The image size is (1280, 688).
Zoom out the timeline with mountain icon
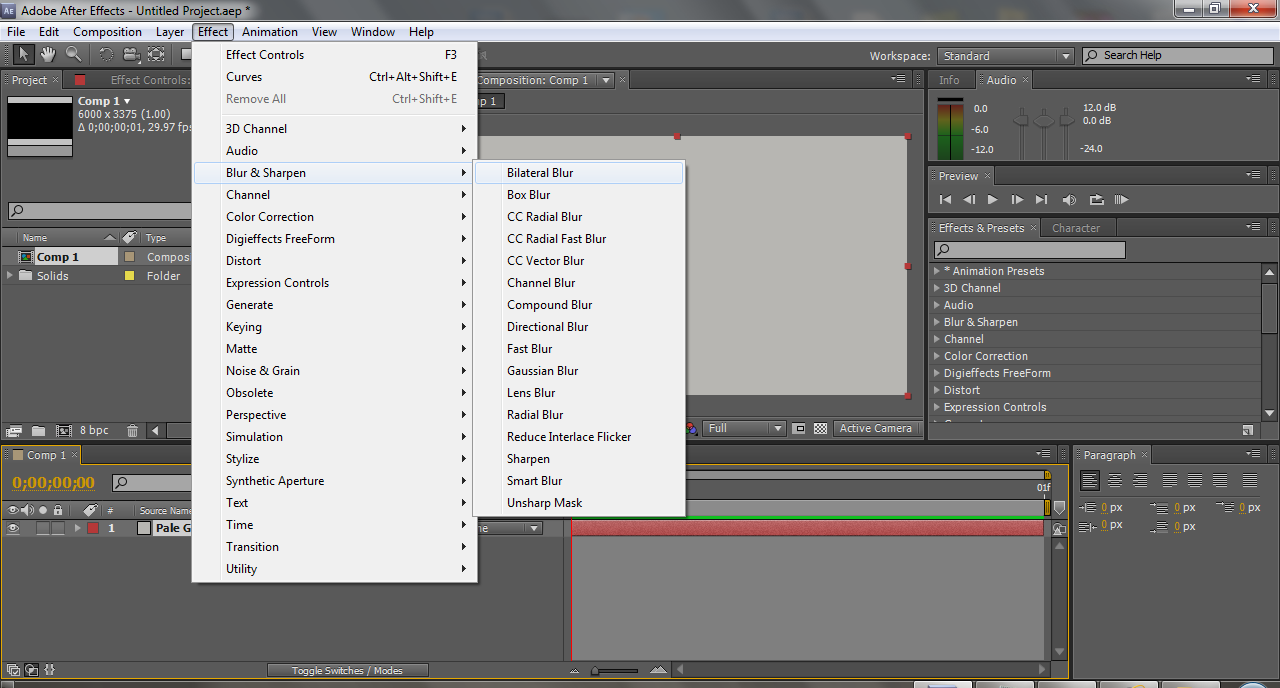point(575,670)
